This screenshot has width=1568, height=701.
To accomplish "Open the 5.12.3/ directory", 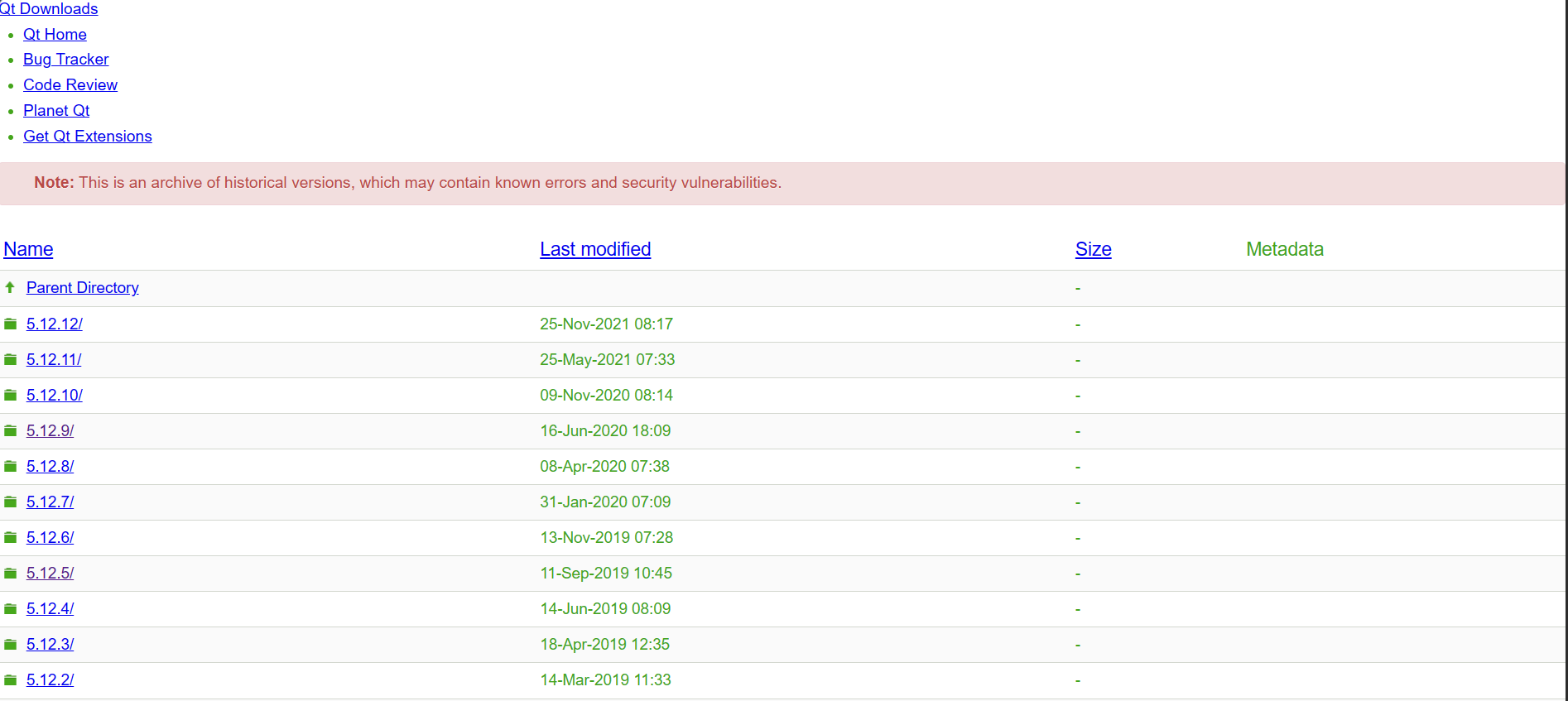I will pyautogui.click(x=51, y=644).
